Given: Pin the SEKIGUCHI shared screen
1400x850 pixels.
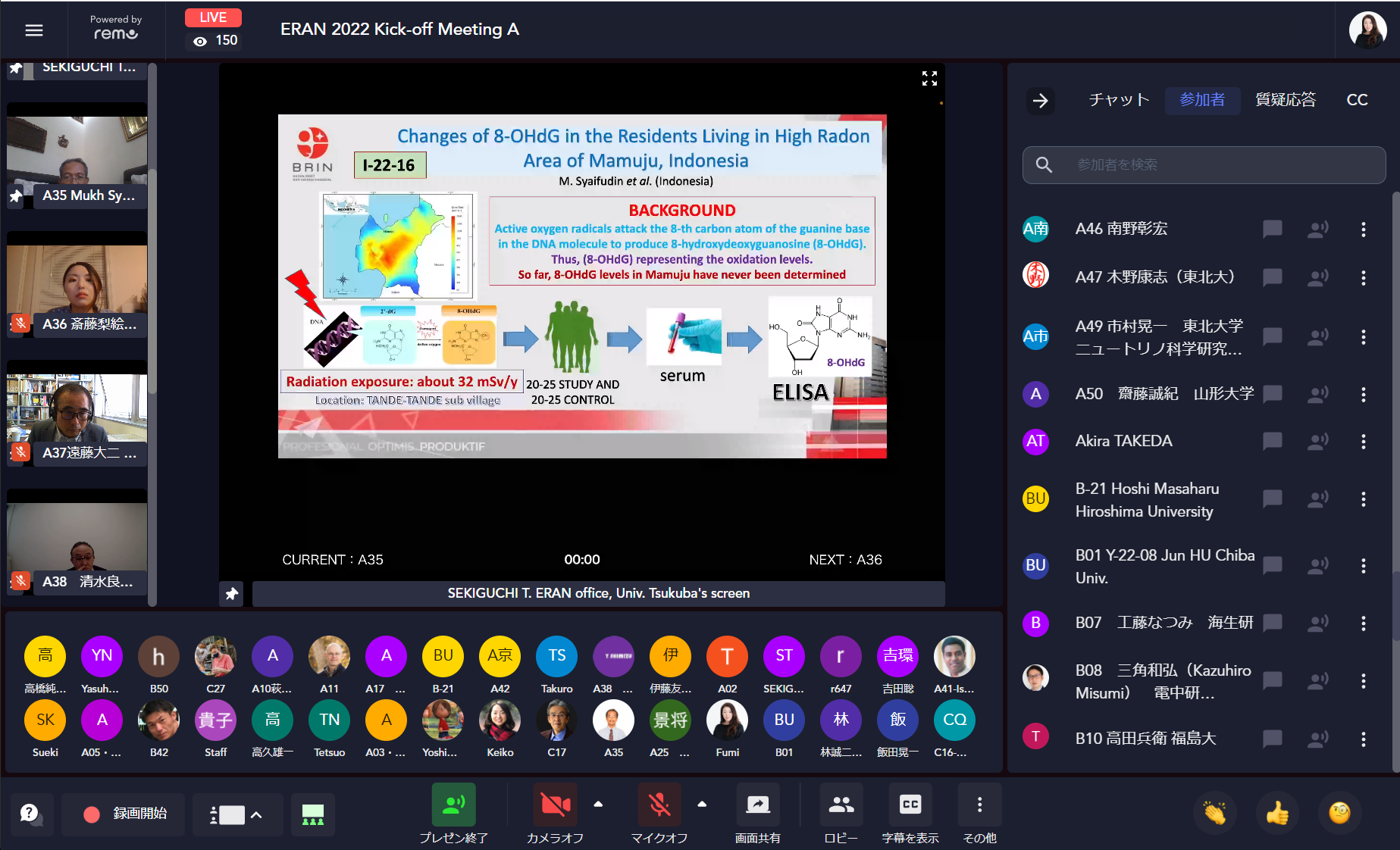Looking at the screenshot, I should (x=232, y=594).
